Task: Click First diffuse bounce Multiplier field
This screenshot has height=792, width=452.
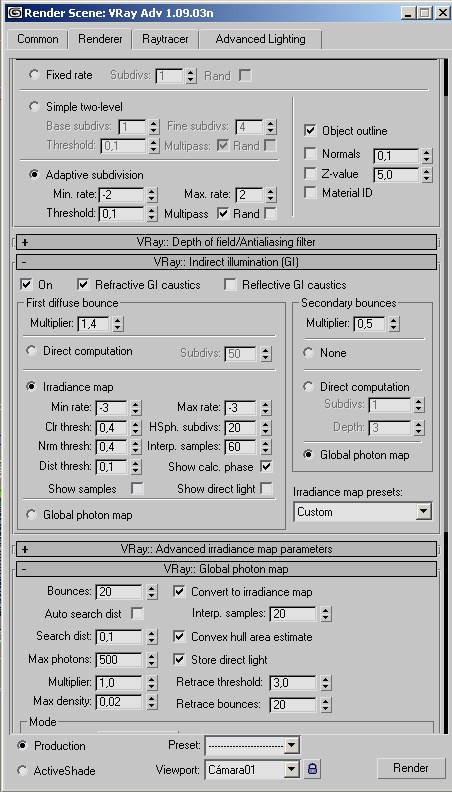Action: point(93,324)
